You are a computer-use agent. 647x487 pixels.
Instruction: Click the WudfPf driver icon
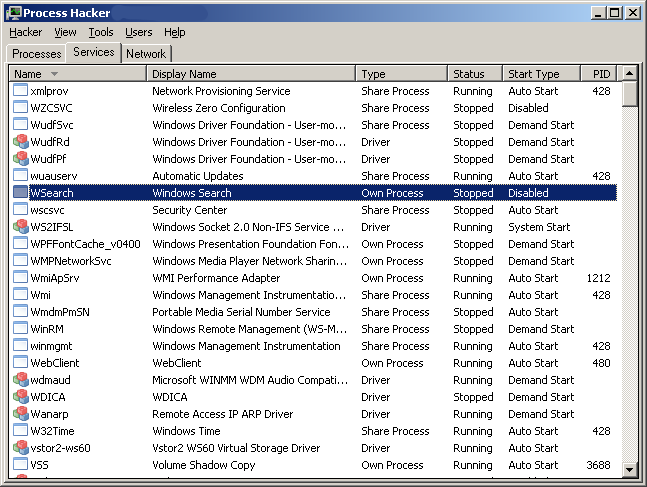tap(20, 159)
